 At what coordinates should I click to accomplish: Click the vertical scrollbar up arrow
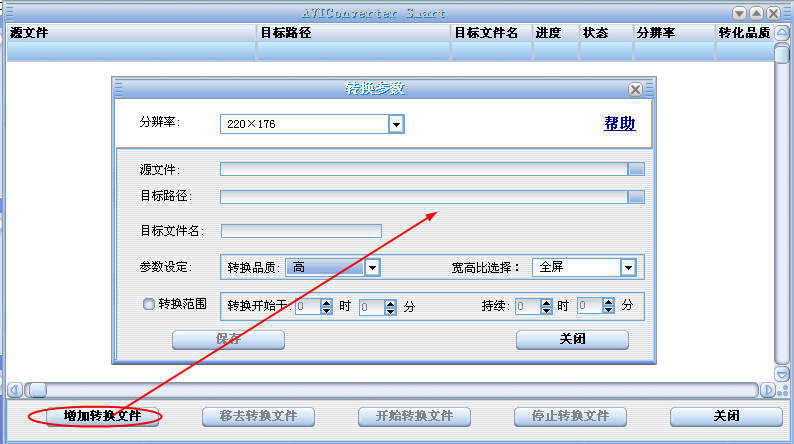(x=782, y=34)
